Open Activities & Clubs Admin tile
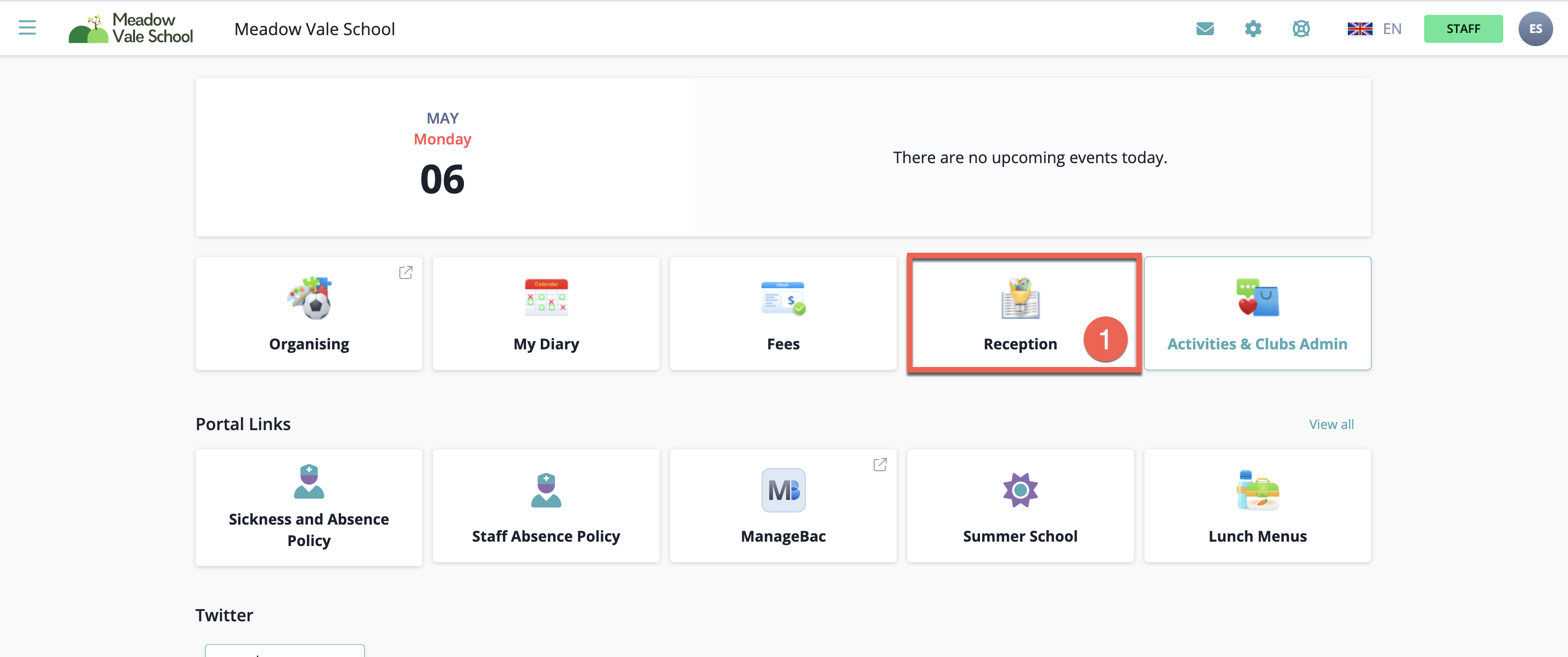 click(x=1257, y=314)
